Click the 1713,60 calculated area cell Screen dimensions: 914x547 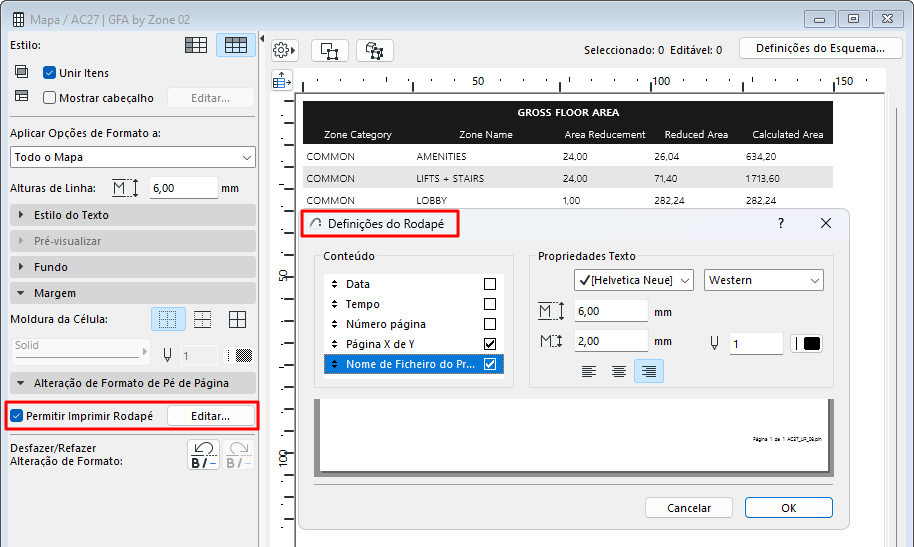(762, 178)
